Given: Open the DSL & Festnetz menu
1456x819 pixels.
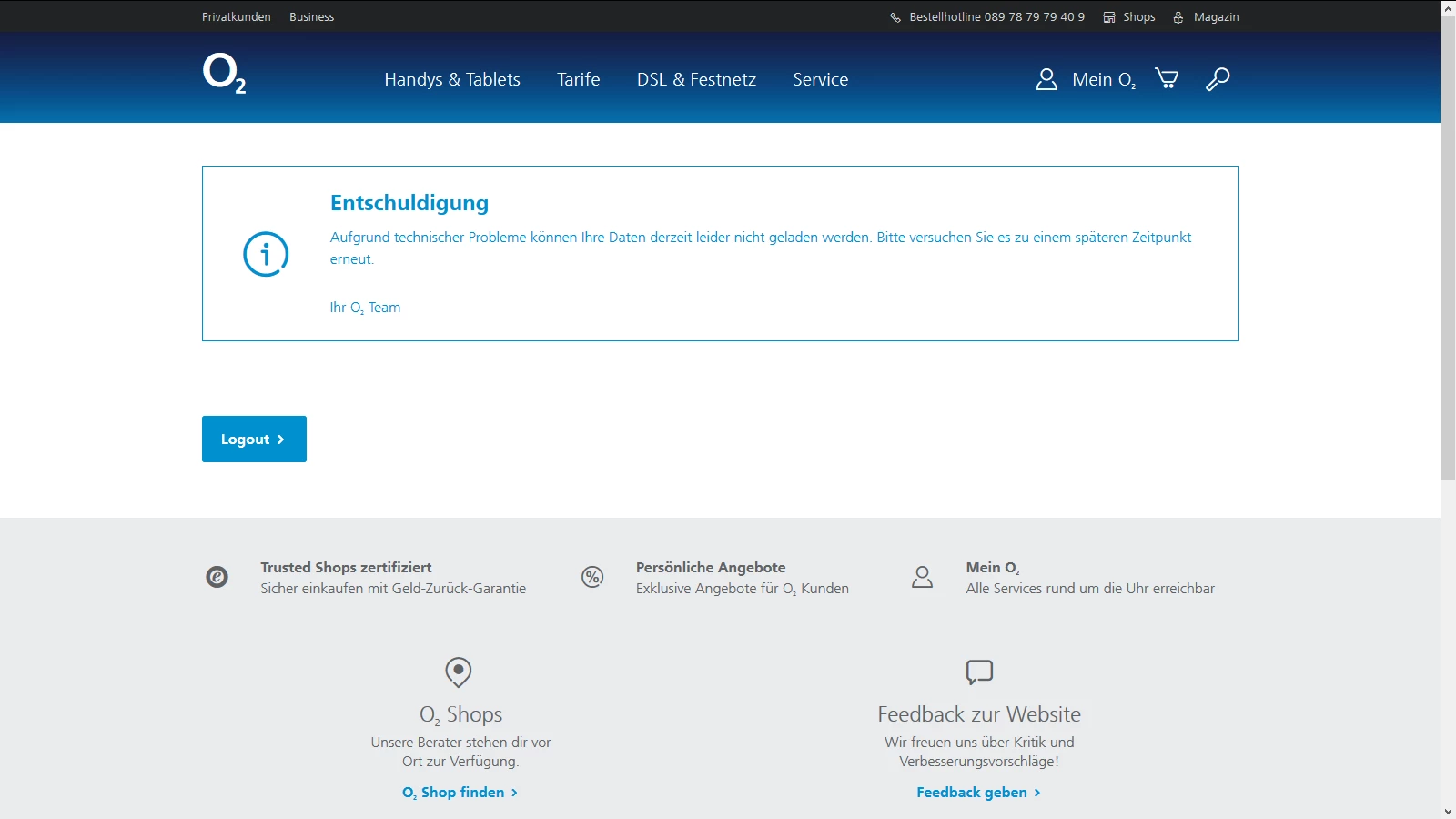Looking at the screenshot, I should [697, 79].
